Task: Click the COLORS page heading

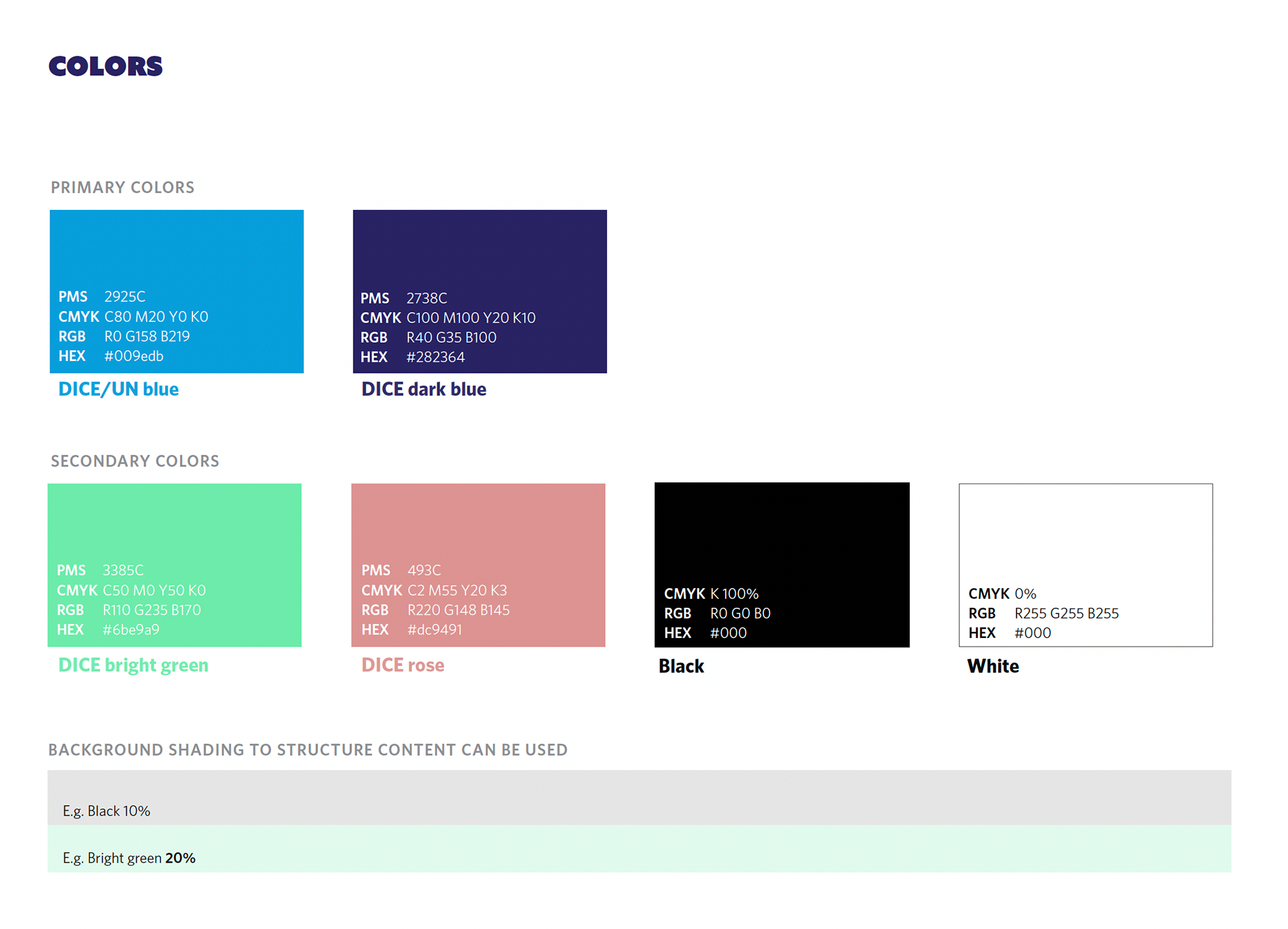Action: pos(105,66)
